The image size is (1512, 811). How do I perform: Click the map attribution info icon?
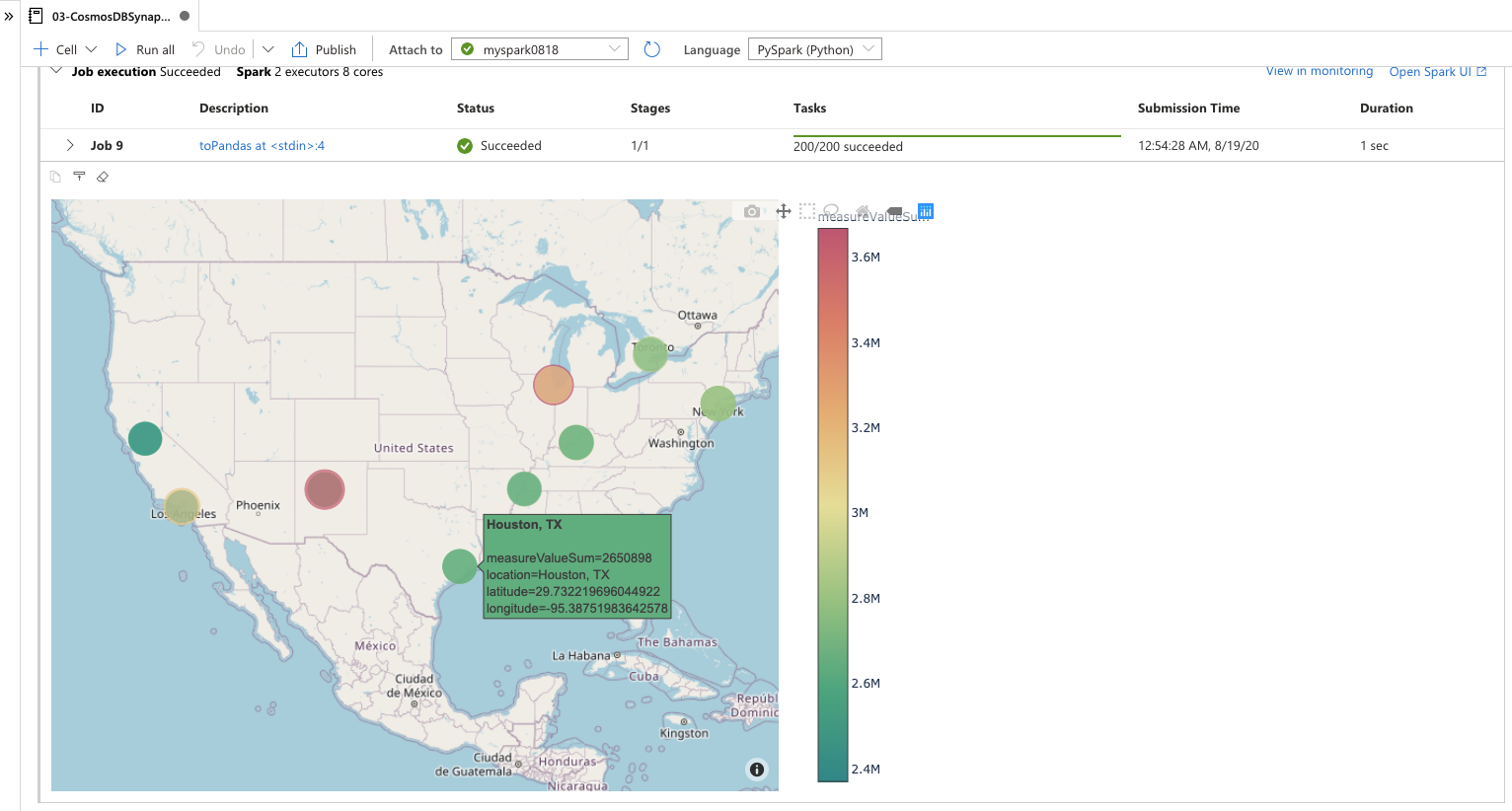click(x=757, y=770)
